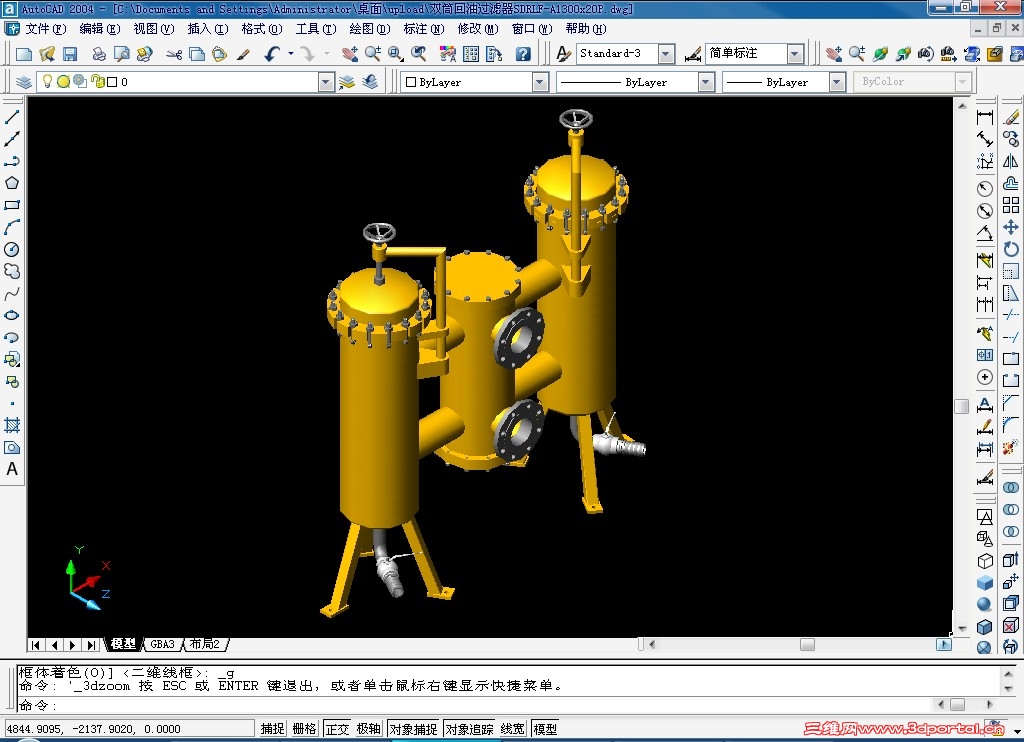Switch to the 布局2 layout tab

205,644
